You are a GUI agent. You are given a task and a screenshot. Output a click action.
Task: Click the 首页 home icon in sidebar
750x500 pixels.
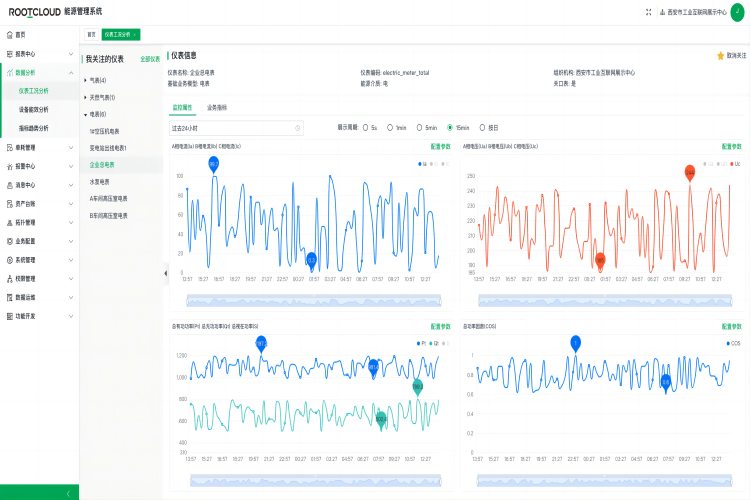[9, 34]
